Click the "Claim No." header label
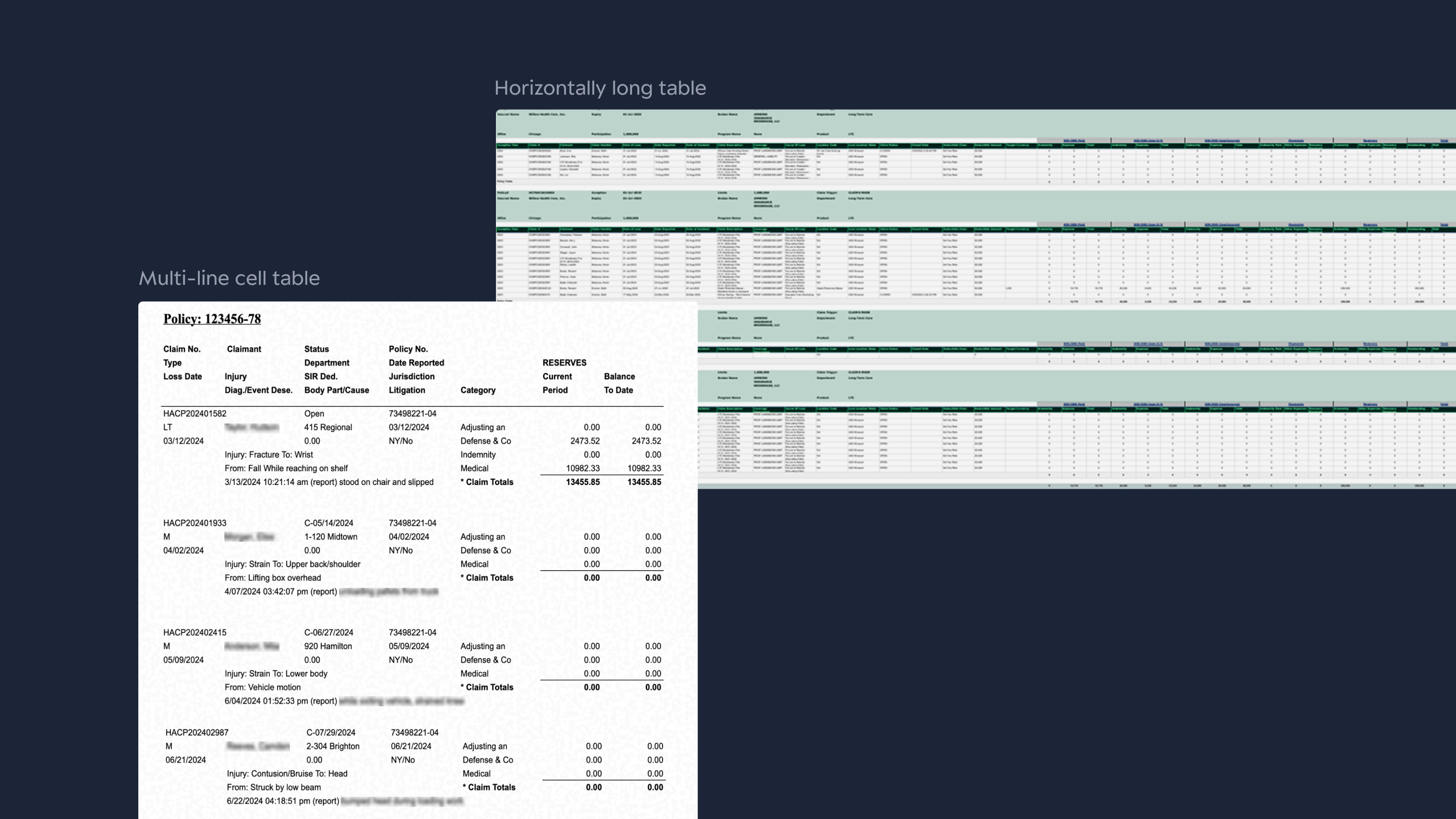Image resolution: width=1456 pixels, height=819 pixels. [182, 349]
